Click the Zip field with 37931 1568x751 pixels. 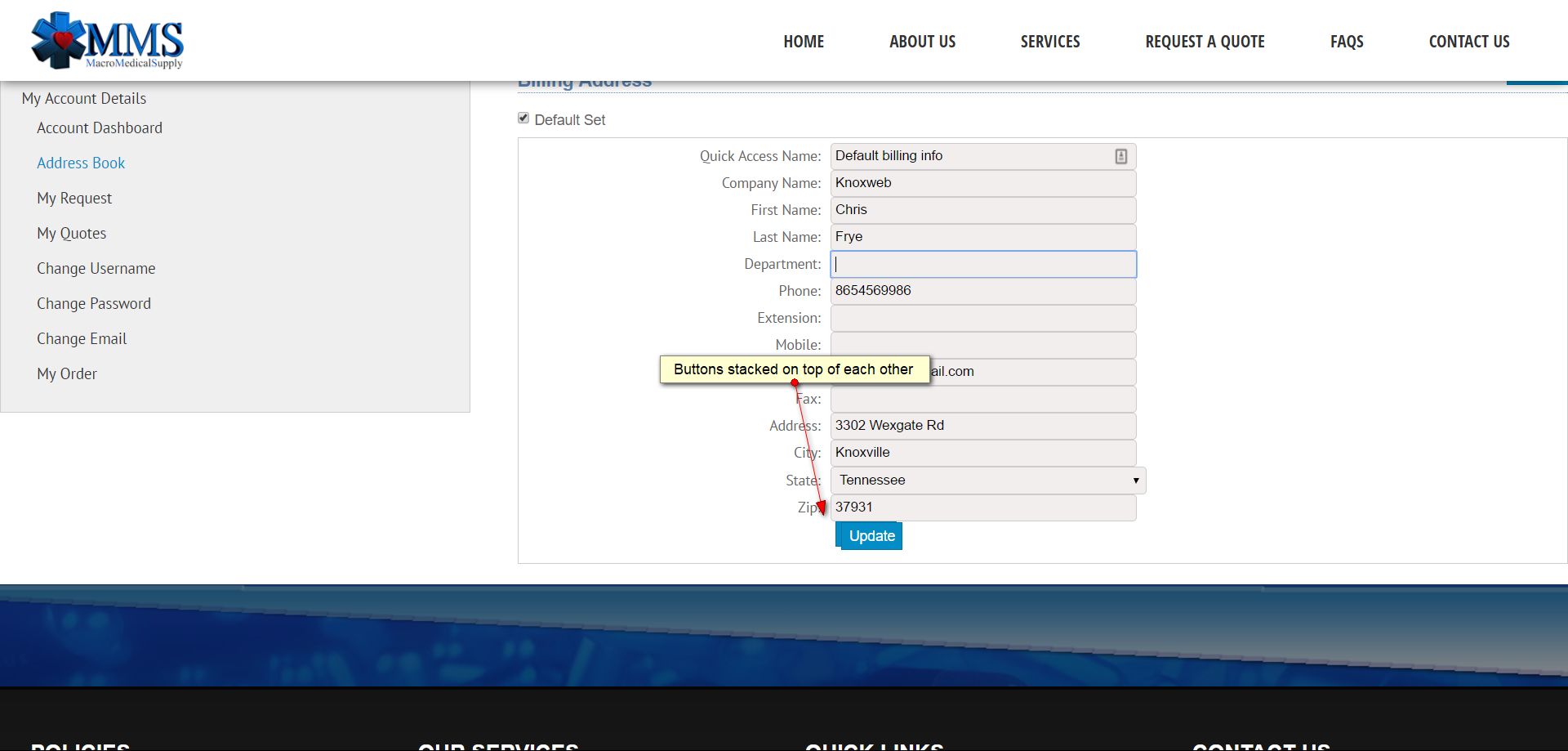tap(983, 507)
